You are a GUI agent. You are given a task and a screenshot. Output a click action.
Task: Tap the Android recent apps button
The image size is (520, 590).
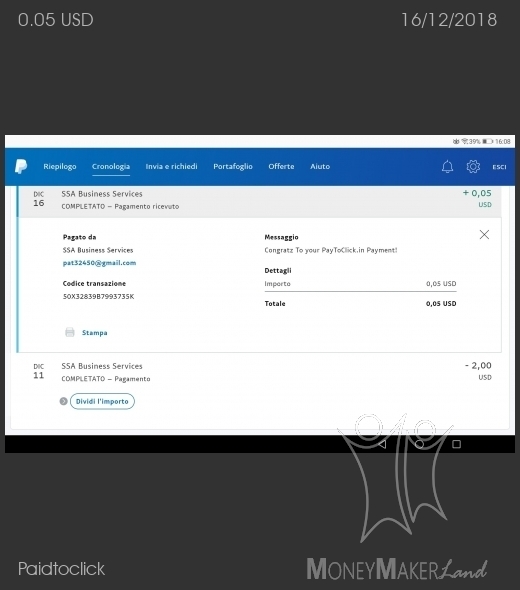tap(456, 444)
